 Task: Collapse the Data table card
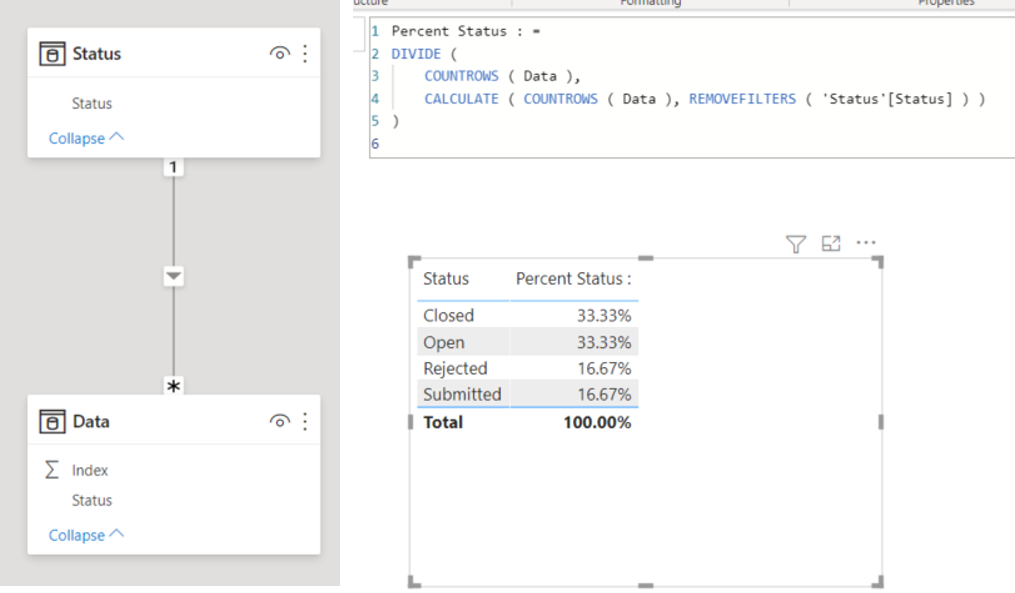pos(86,535)
